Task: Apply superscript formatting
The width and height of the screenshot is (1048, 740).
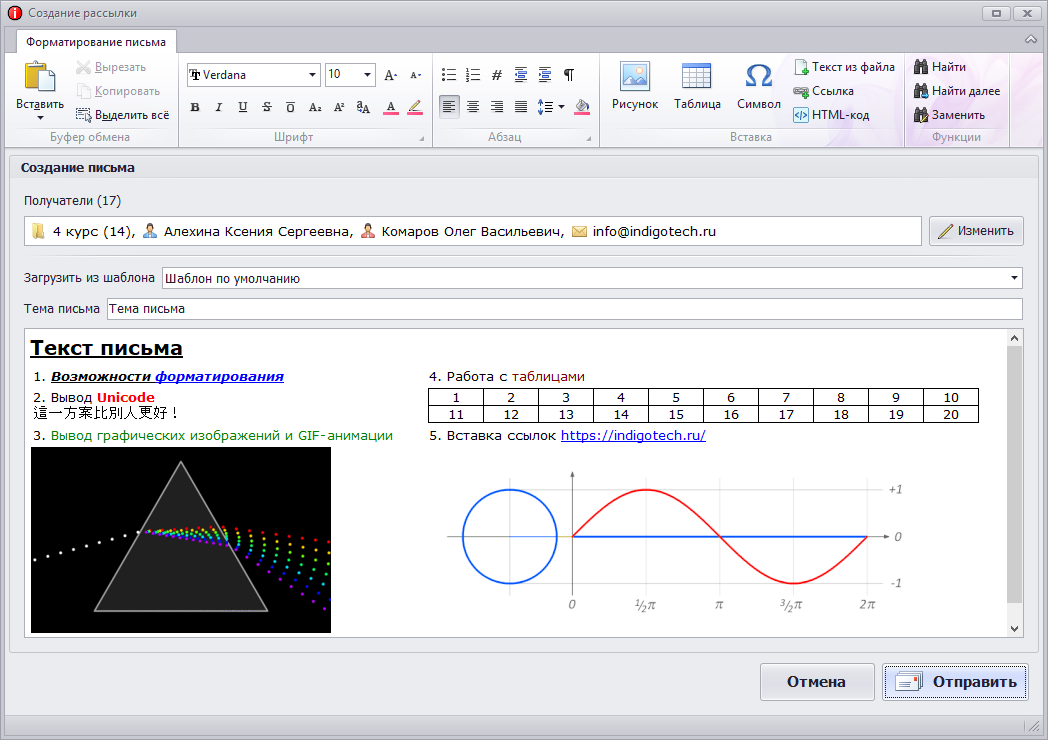Action: 339,107
